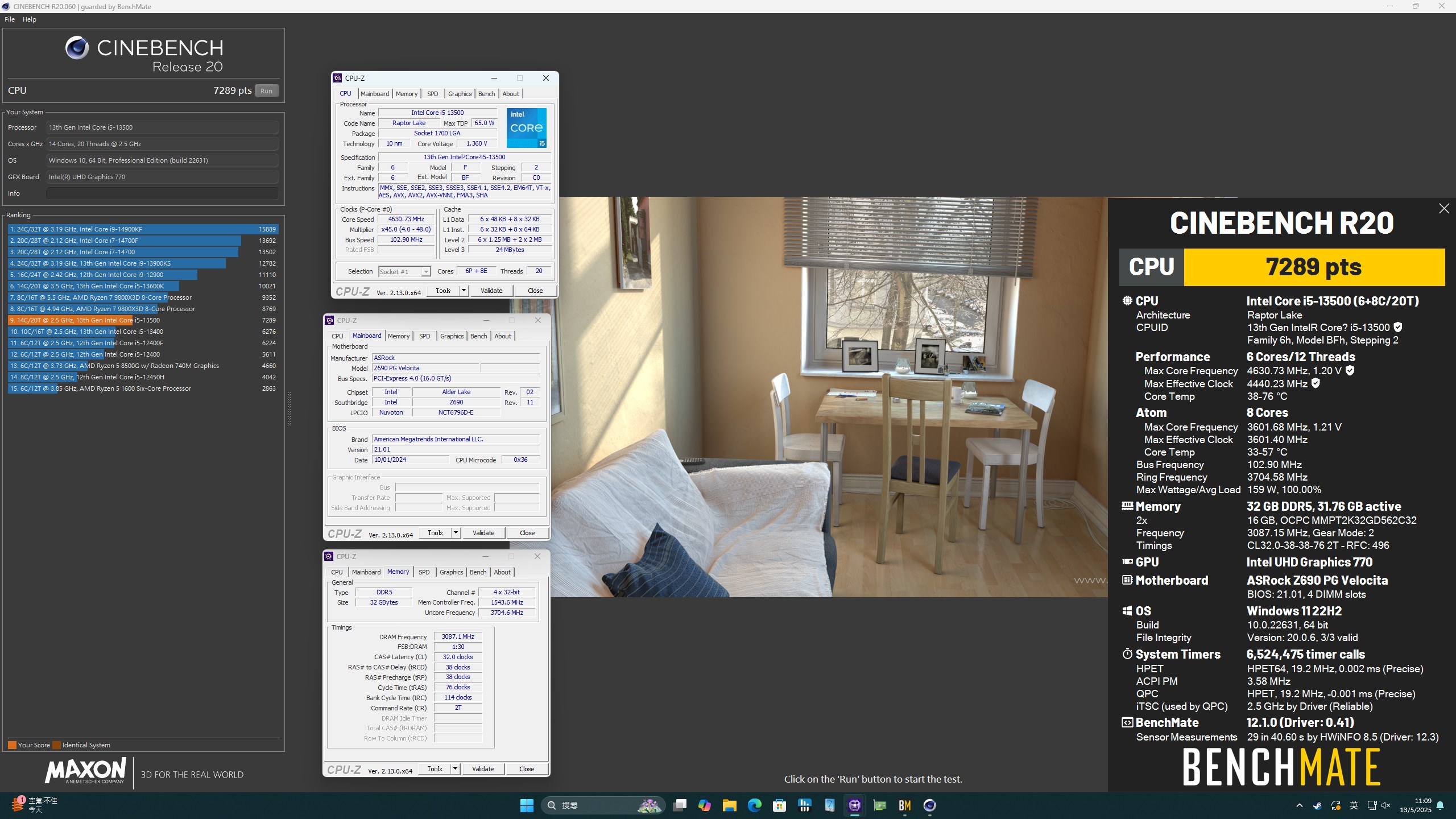Viewport: 1456px width, 819px height.
Task: Open the muted volume tray icon
Action: coord(1386,805)
